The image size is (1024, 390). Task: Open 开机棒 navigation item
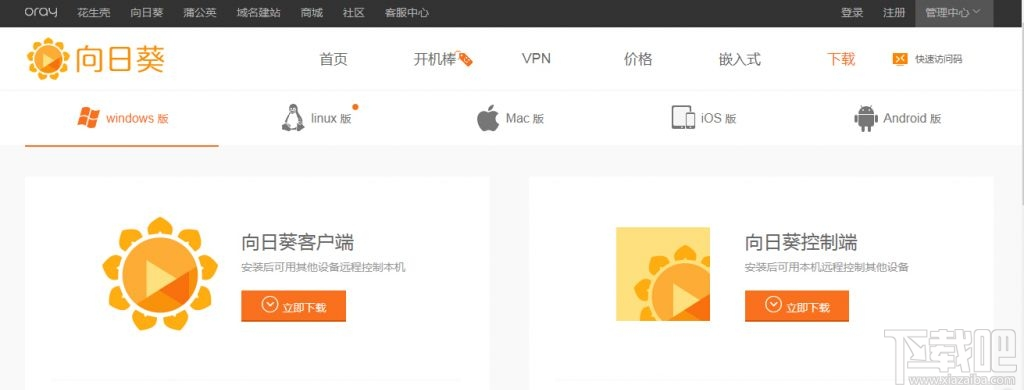pyautogui.click(x=434, y=59)
